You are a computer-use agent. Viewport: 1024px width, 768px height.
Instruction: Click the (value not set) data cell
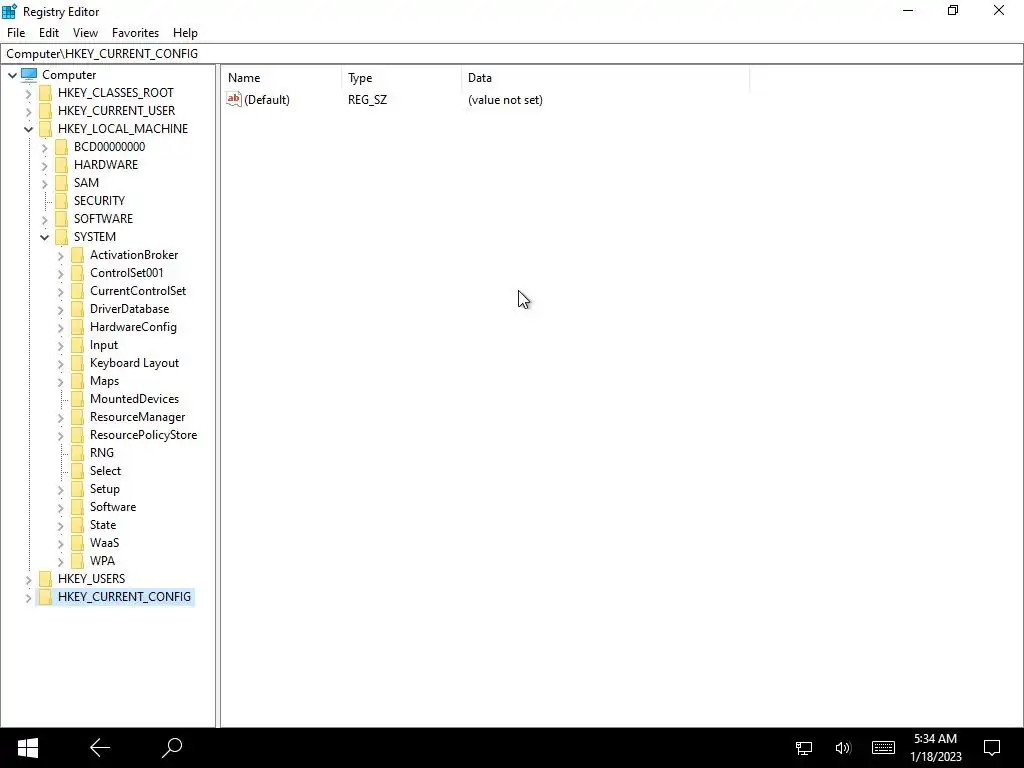(505, 100)
